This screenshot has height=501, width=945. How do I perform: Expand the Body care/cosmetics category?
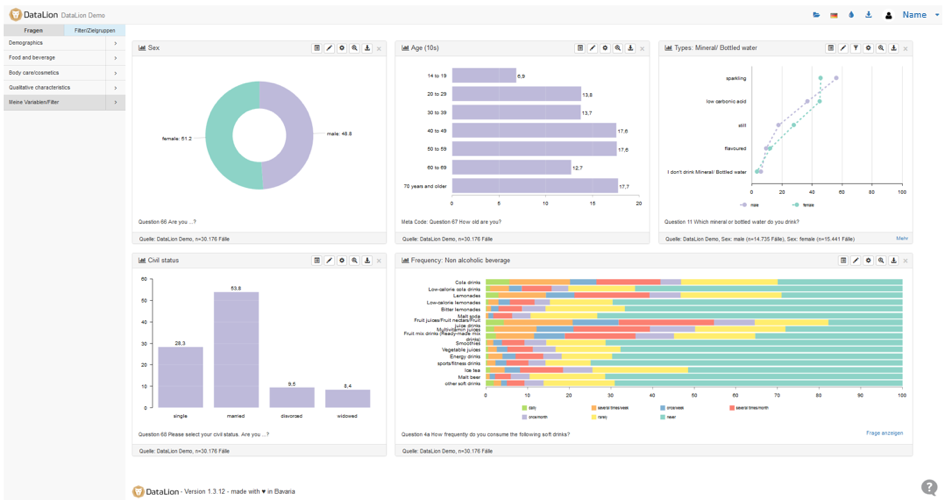(64, 73)
